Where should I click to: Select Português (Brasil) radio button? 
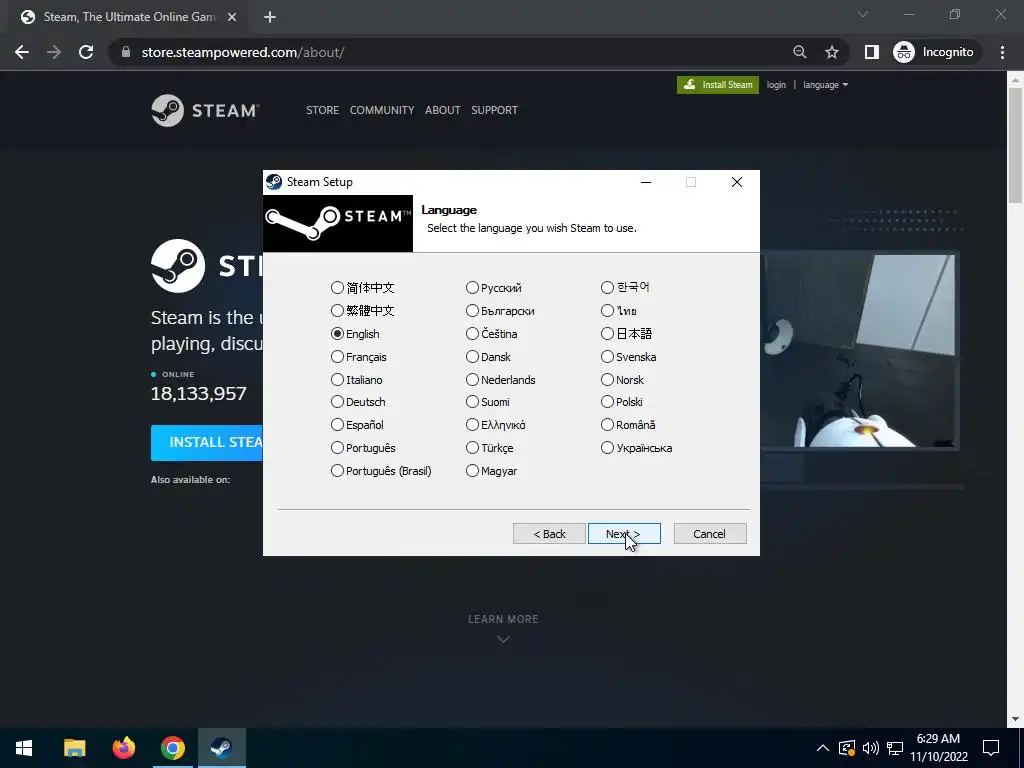337,470
